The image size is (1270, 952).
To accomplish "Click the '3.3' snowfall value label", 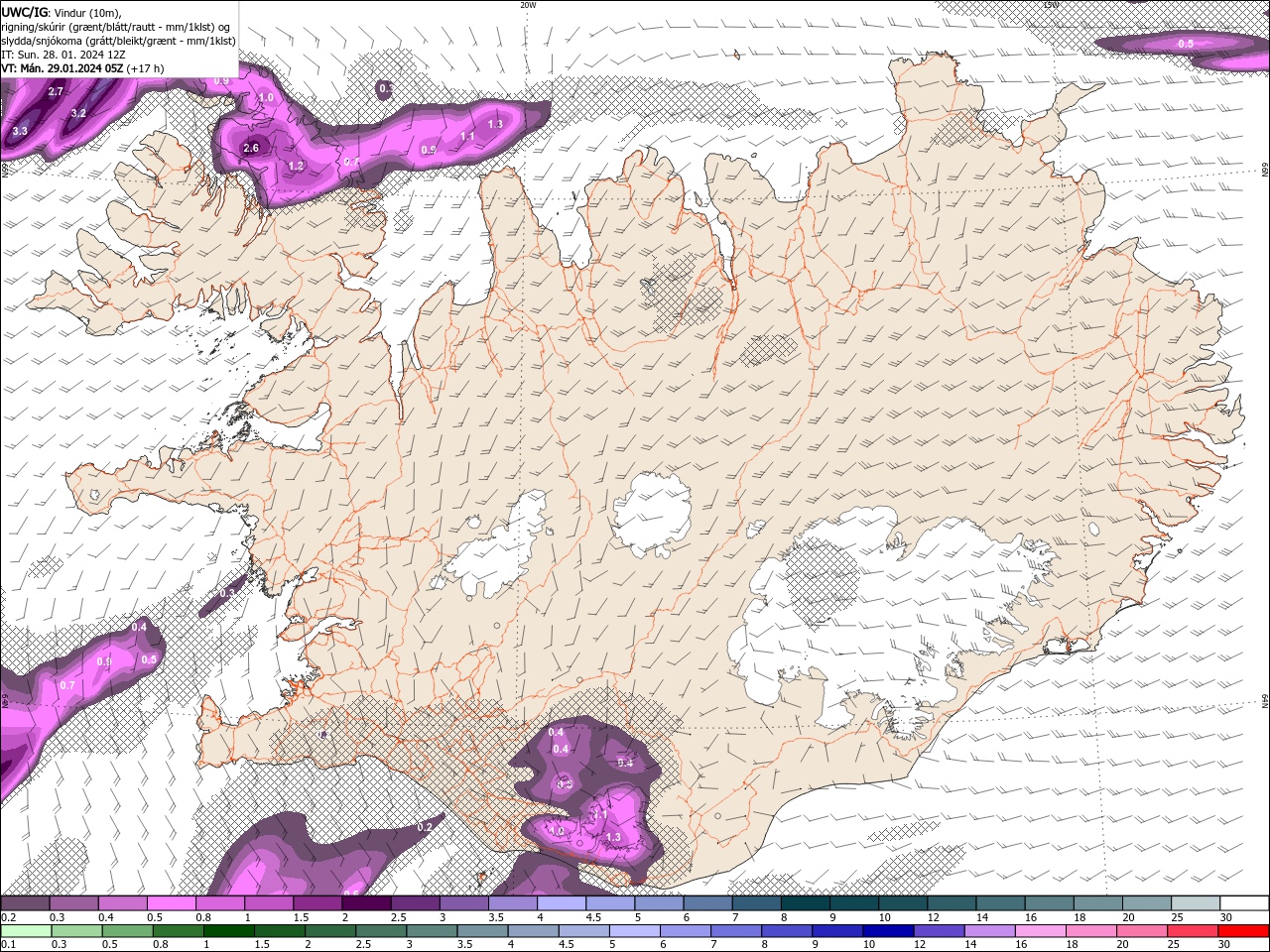I will tap(20, 131).
